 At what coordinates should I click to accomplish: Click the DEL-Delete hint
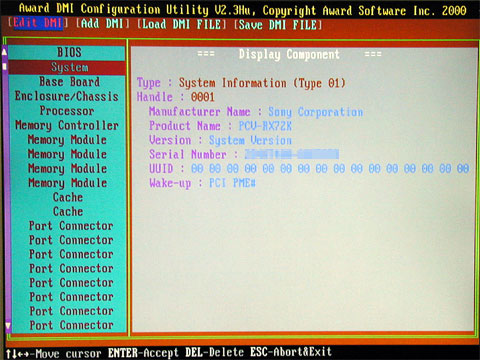click(x=214, y=352)
